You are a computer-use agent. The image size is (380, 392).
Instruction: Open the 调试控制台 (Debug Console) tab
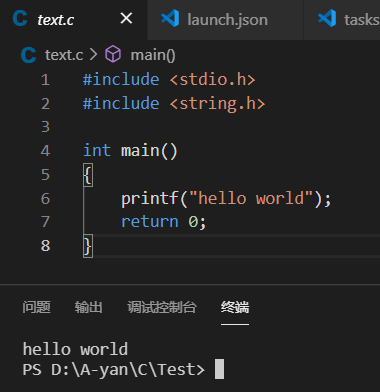point(162,307)
